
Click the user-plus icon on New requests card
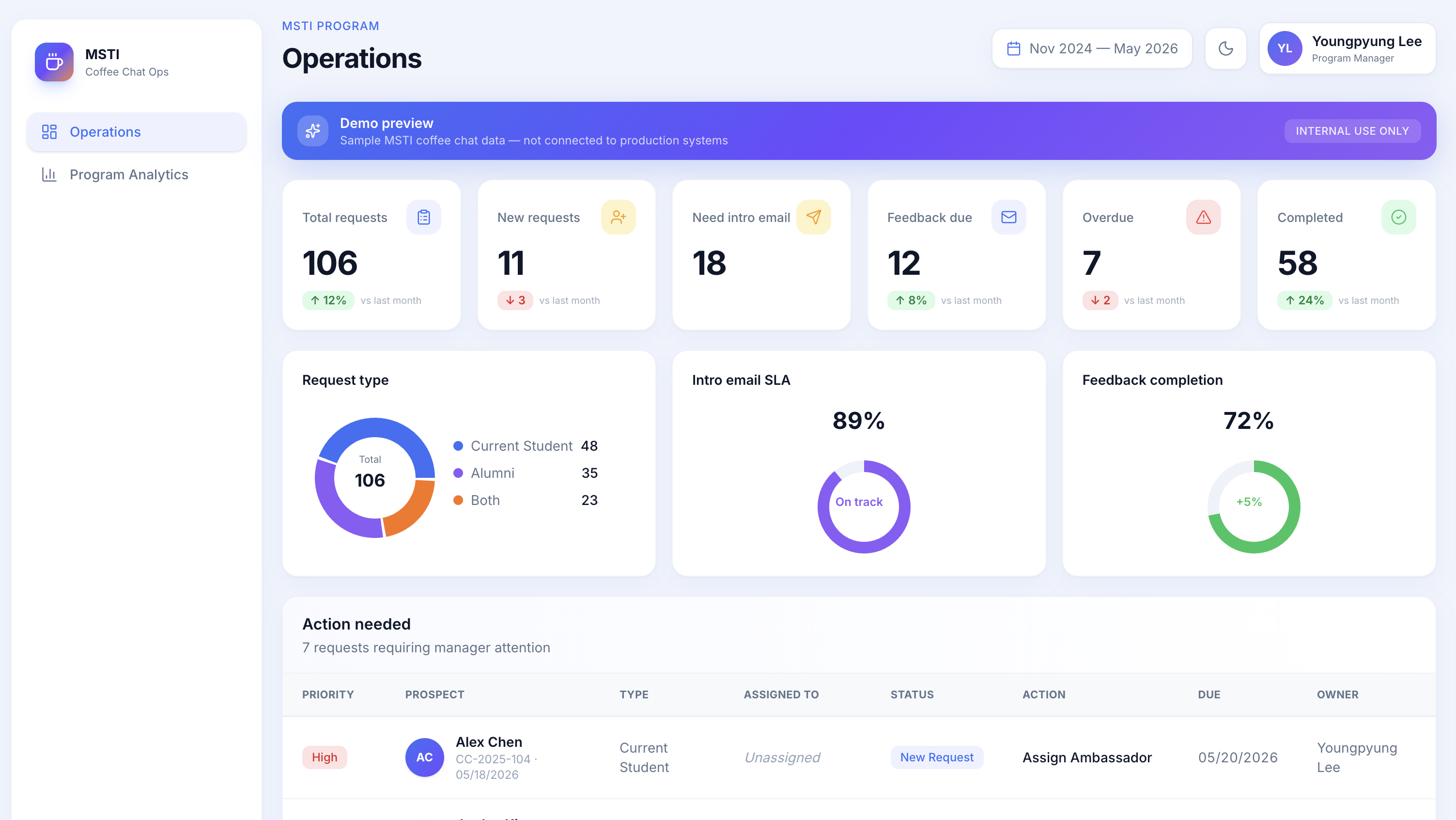(x=619, y=217)
